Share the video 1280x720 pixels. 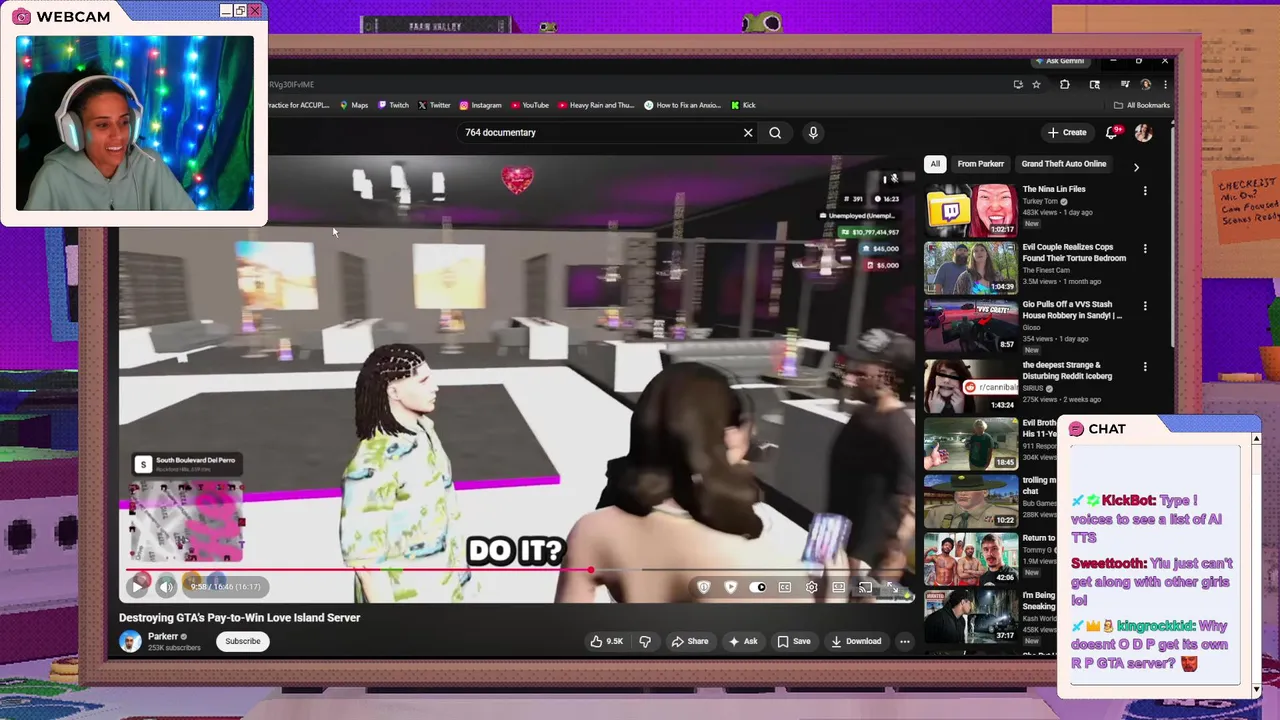690,641
